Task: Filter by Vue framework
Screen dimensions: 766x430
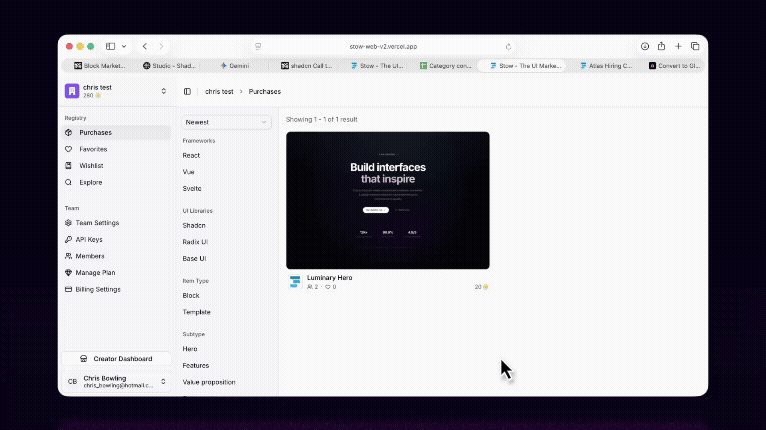Action: click(188, 172)
